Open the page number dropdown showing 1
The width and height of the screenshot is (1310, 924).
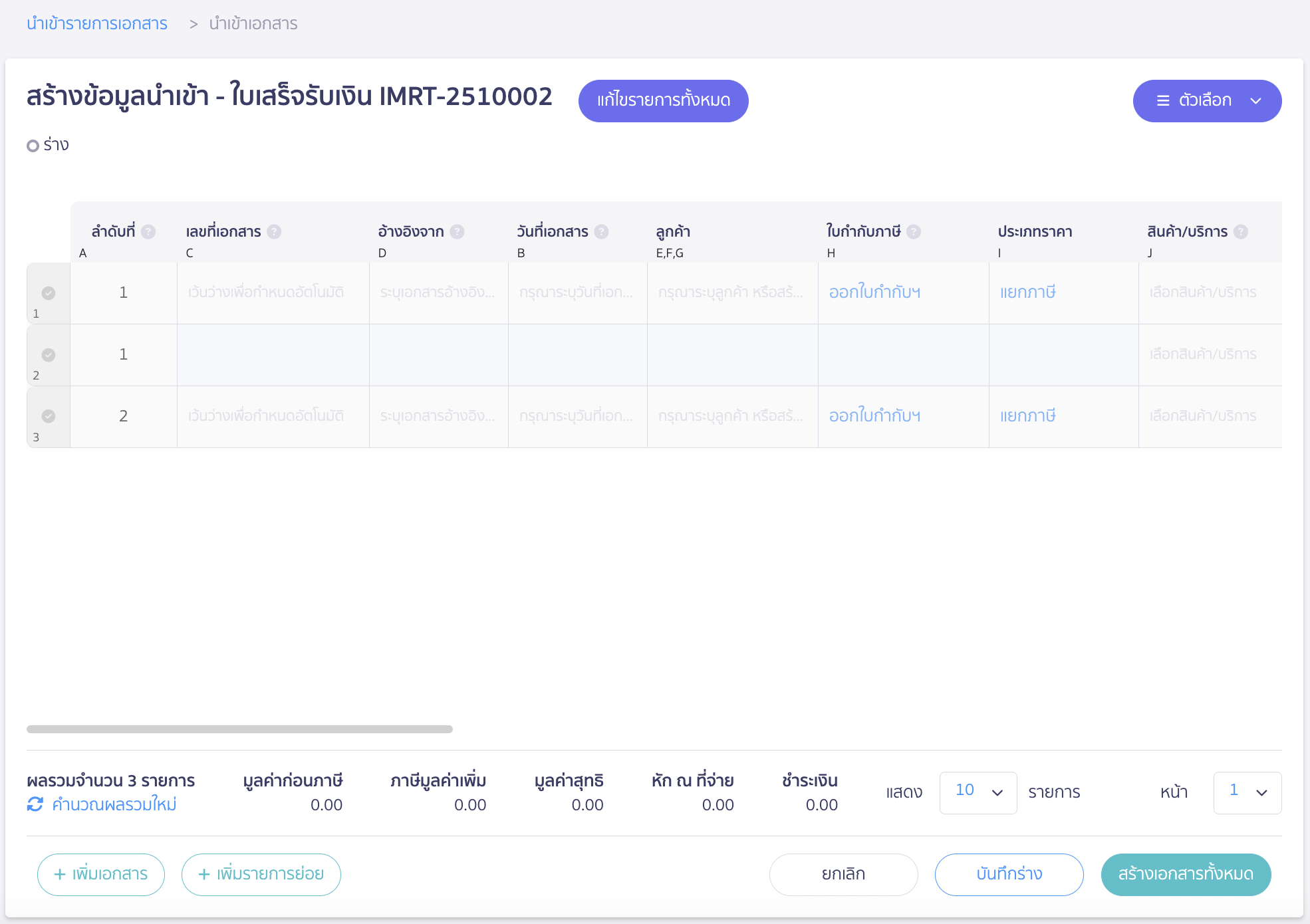[1247, 792]
